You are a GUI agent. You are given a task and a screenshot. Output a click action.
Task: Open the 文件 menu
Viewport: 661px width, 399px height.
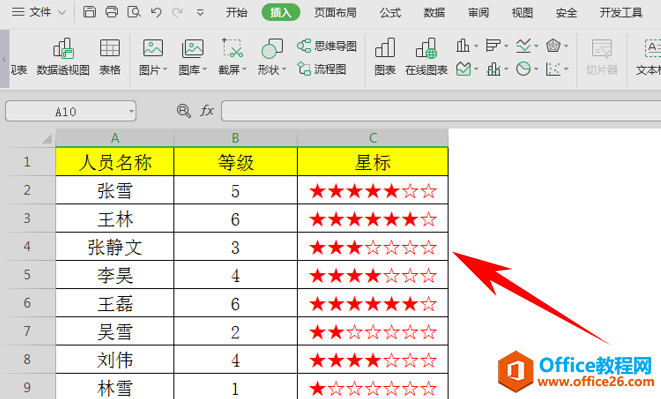(x=40, y=12)
